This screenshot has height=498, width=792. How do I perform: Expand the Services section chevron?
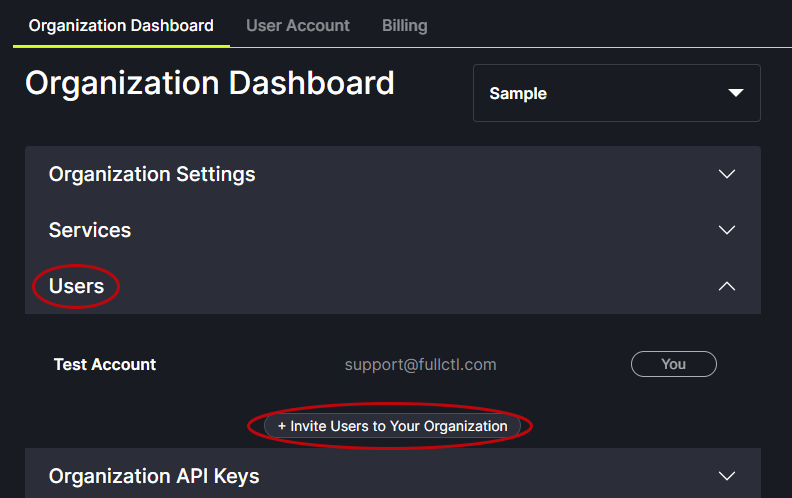[727, 230]
